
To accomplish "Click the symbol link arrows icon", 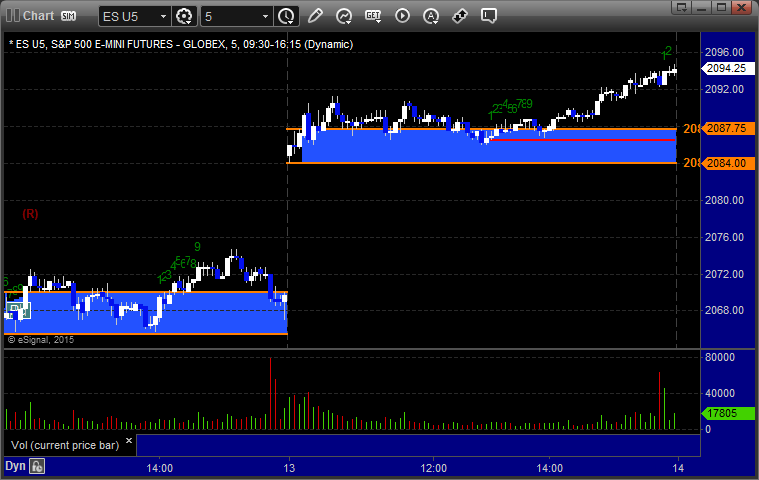I will [459, 16].
